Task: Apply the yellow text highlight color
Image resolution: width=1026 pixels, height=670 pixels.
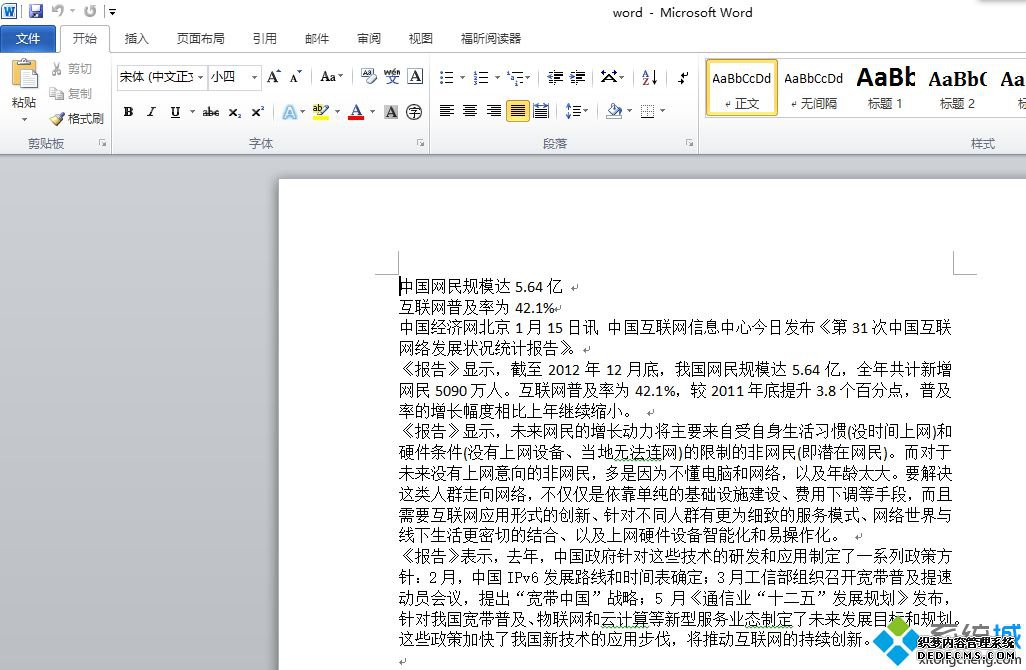Action: pyautogui.click(x=321, y=112)
